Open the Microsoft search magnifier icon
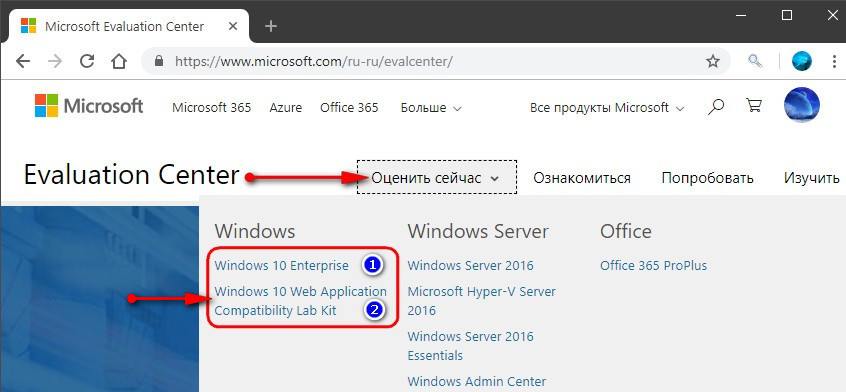 tap(715, 107)
